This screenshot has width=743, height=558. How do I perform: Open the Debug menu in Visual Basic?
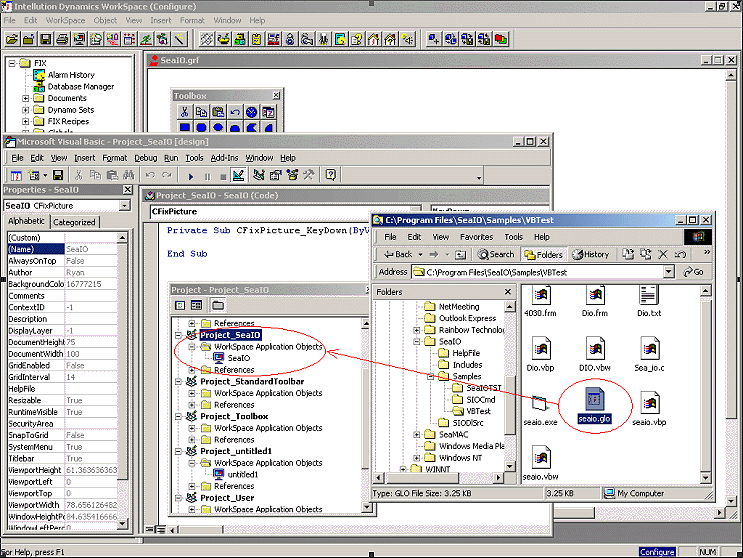pos(145,158)
